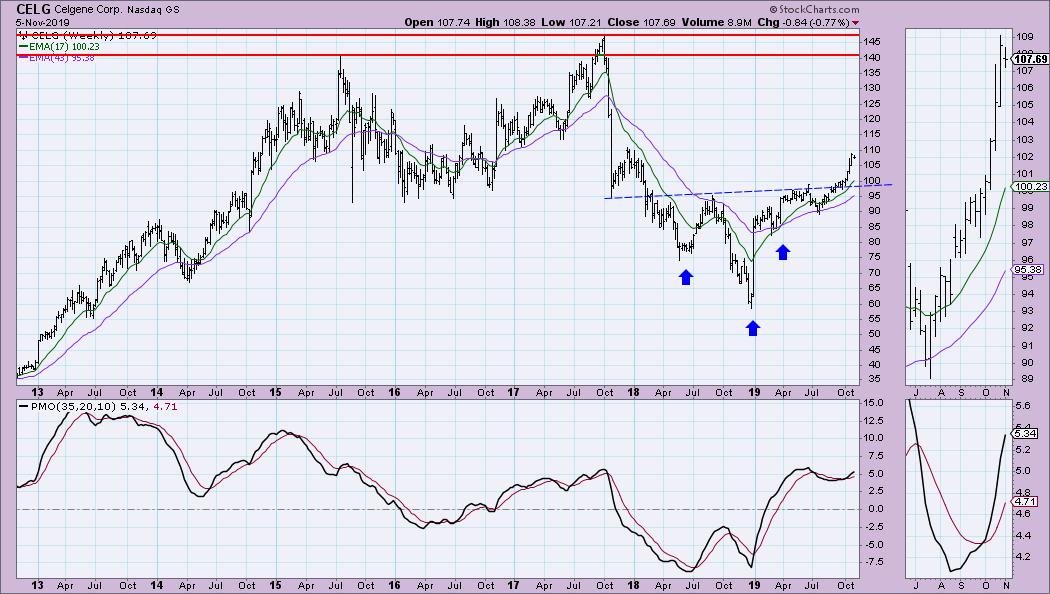Click the 4.71 signal tag on inset axis
Screen dimensions: 1050x594
coord(1026,502)
